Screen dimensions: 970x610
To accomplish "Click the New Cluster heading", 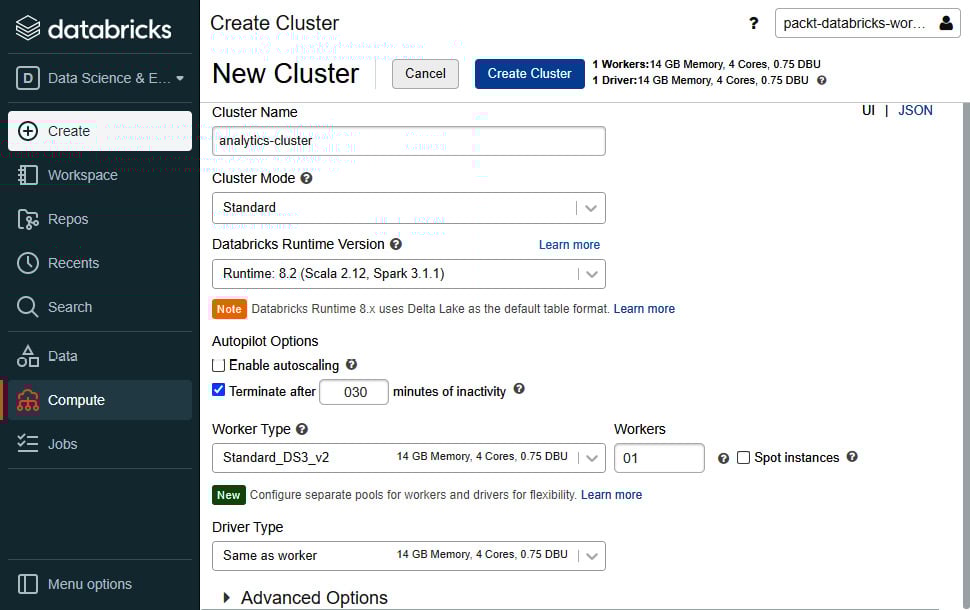I will tap(286, 74).
